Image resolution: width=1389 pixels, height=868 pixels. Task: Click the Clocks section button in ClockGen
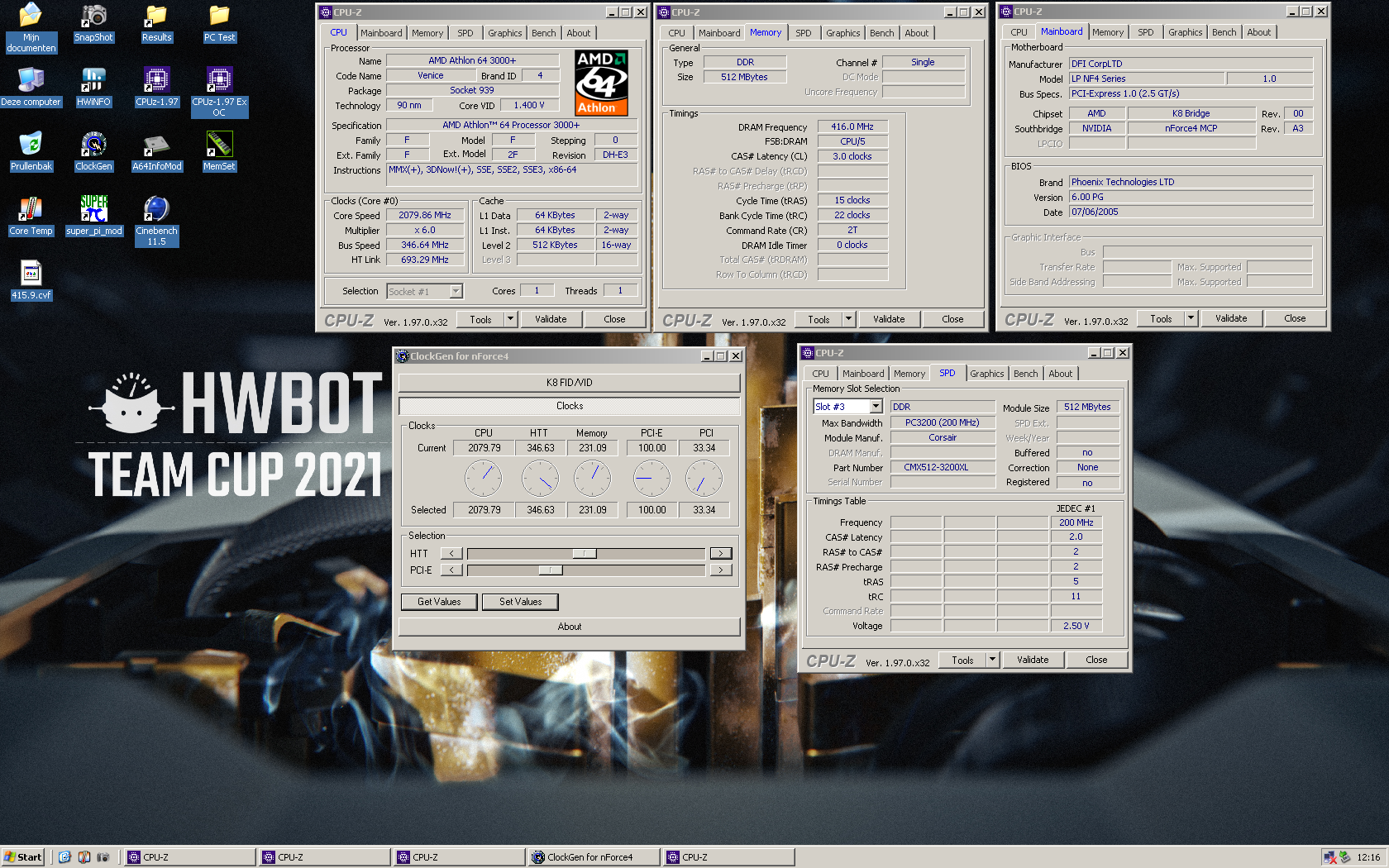(569, 406)
